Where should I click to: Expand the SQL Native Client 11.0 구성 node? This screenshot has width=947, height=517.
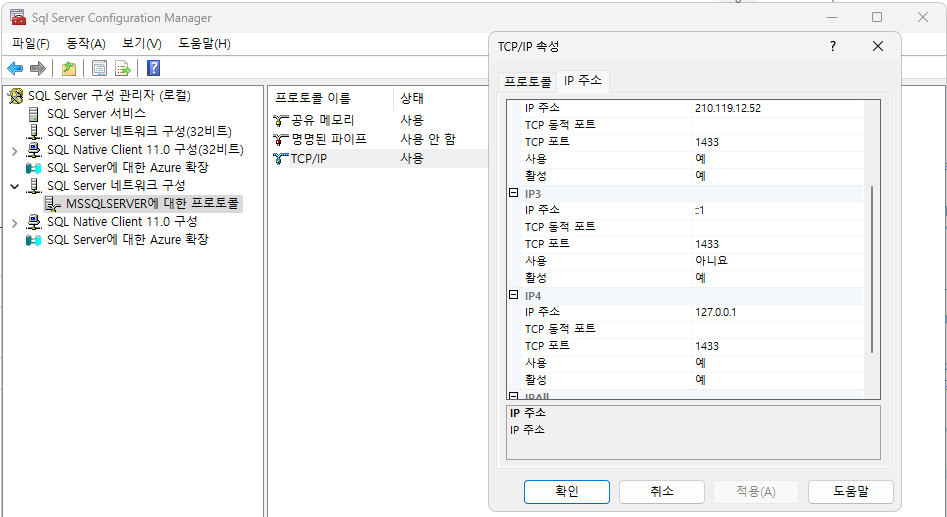click(14, 223)
